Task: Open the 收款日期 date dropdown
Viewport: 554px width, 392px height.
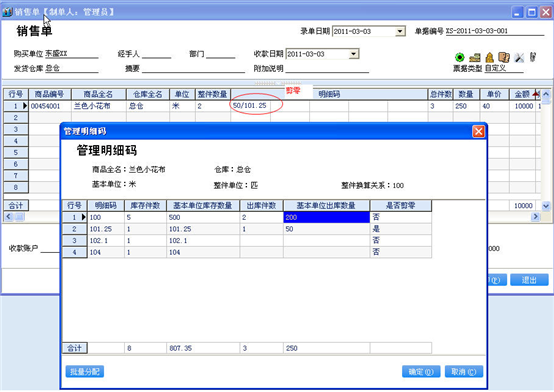Action: [x=353, y=54]
